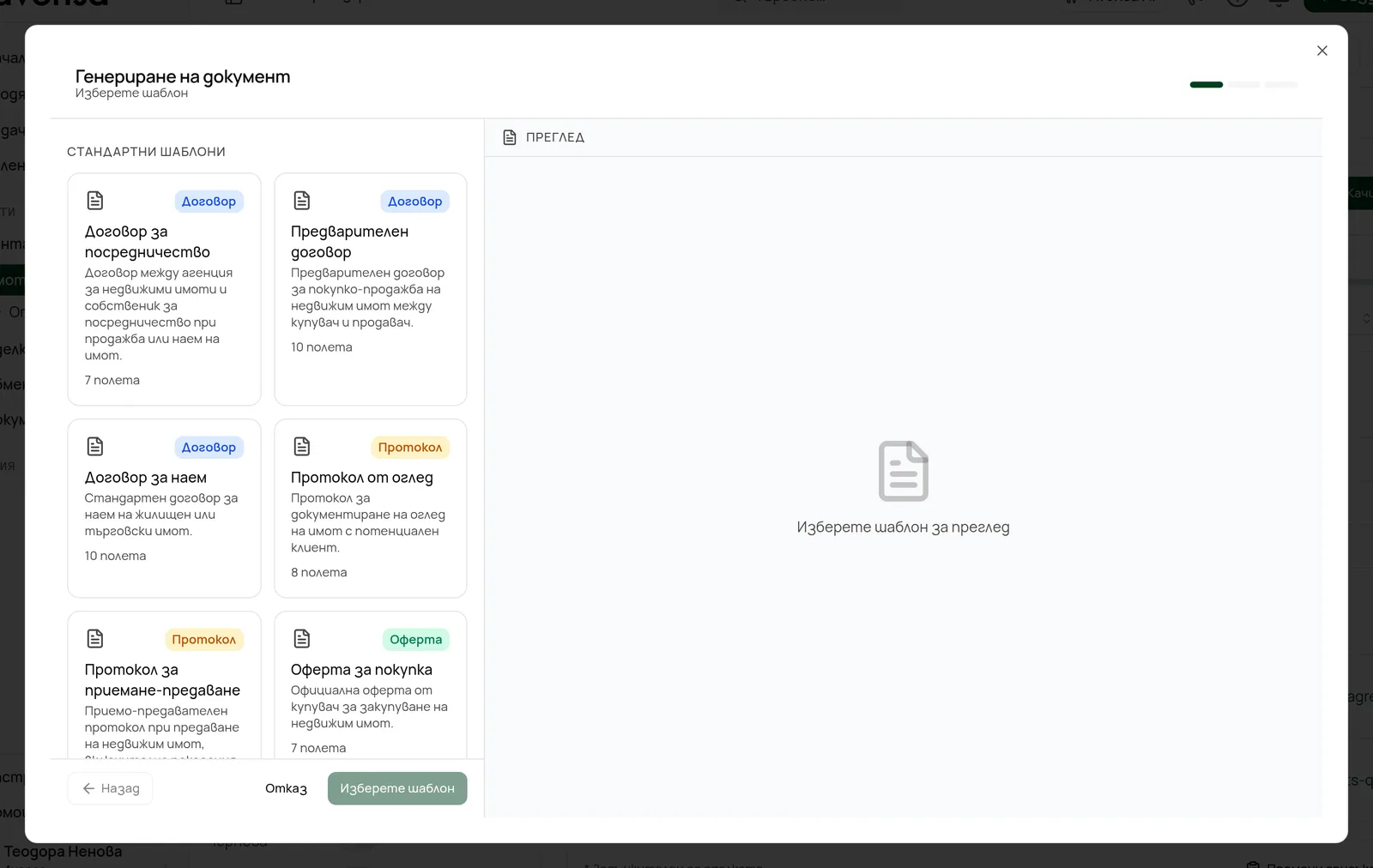Click the document icon beside ПРЕГЛЕД header
This screenshot has width=1373, height=868.
510,137
